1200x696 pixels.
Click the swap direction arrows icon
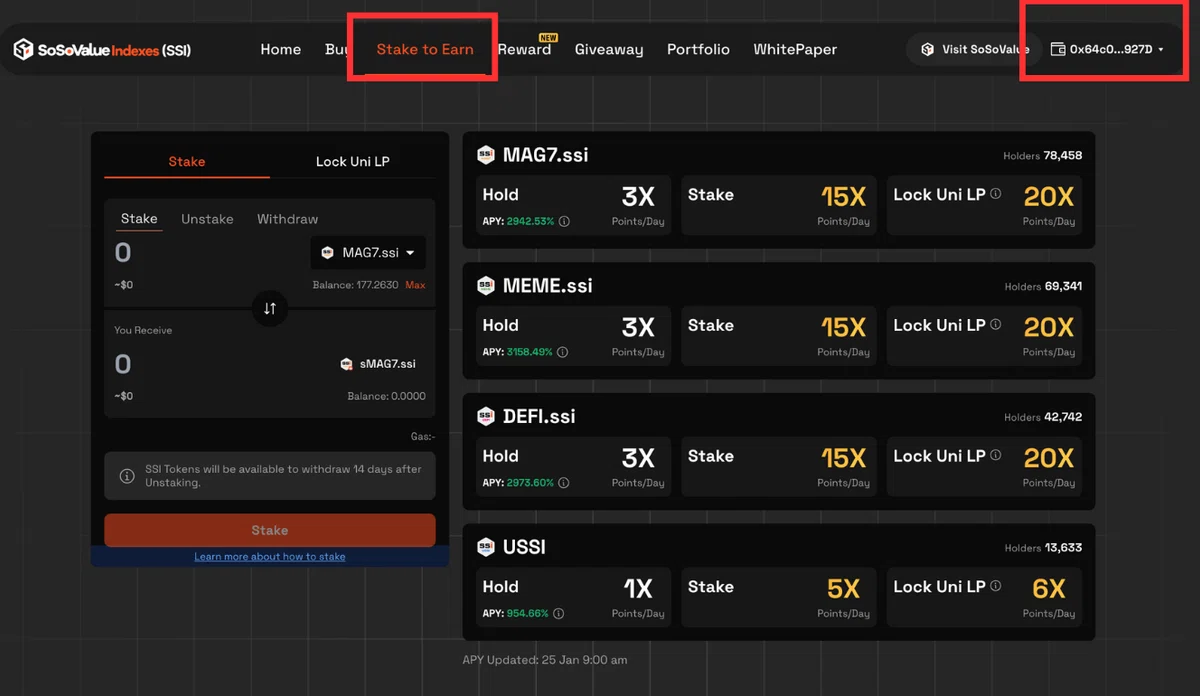(x=269, y=308)
